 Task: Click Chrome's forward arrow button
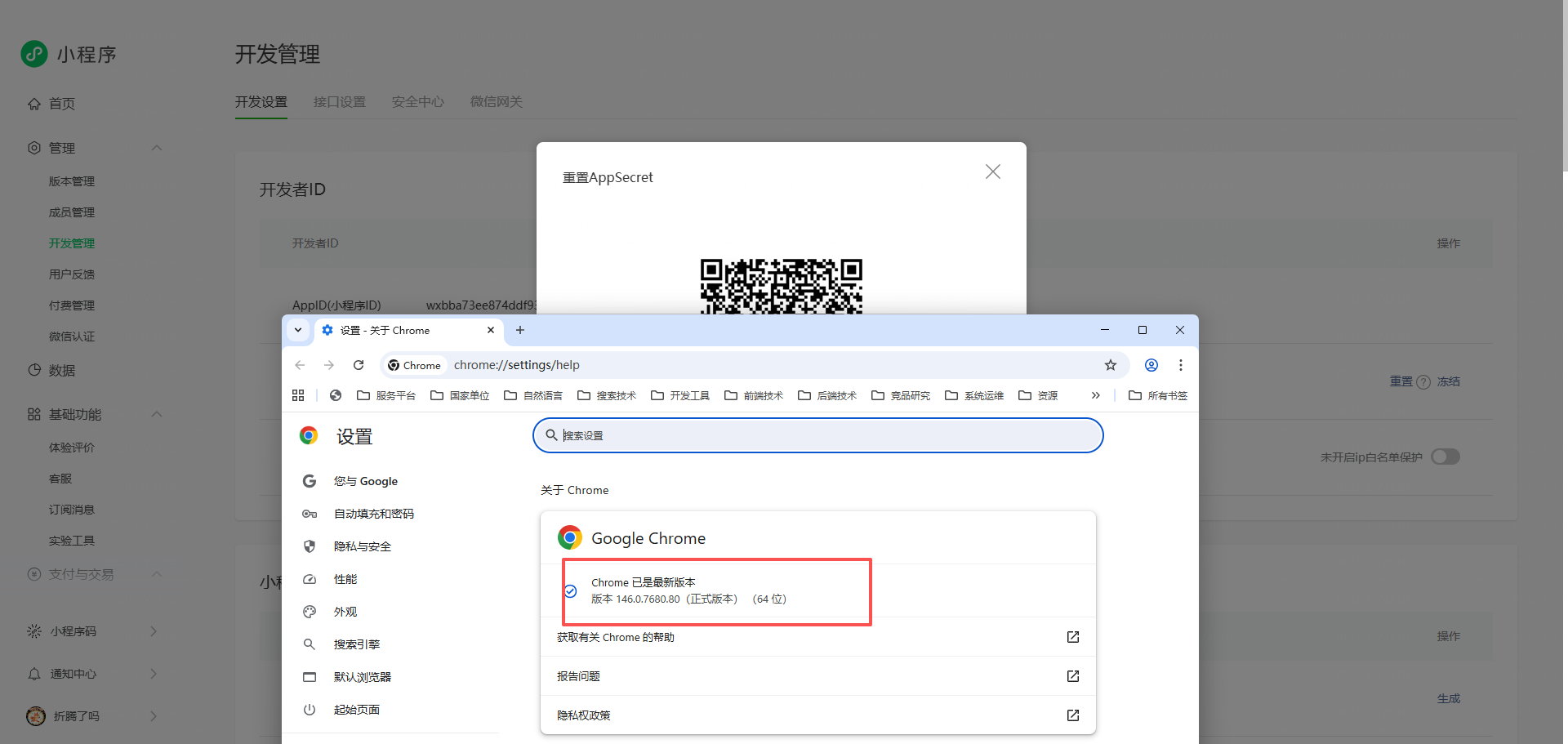329,365
